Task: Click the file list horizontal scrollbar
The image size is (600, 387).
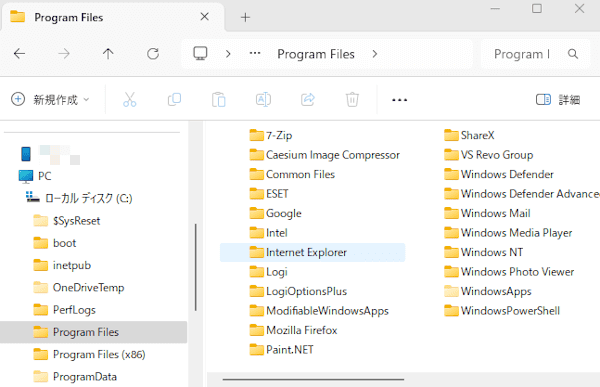Action: (313, 379)
